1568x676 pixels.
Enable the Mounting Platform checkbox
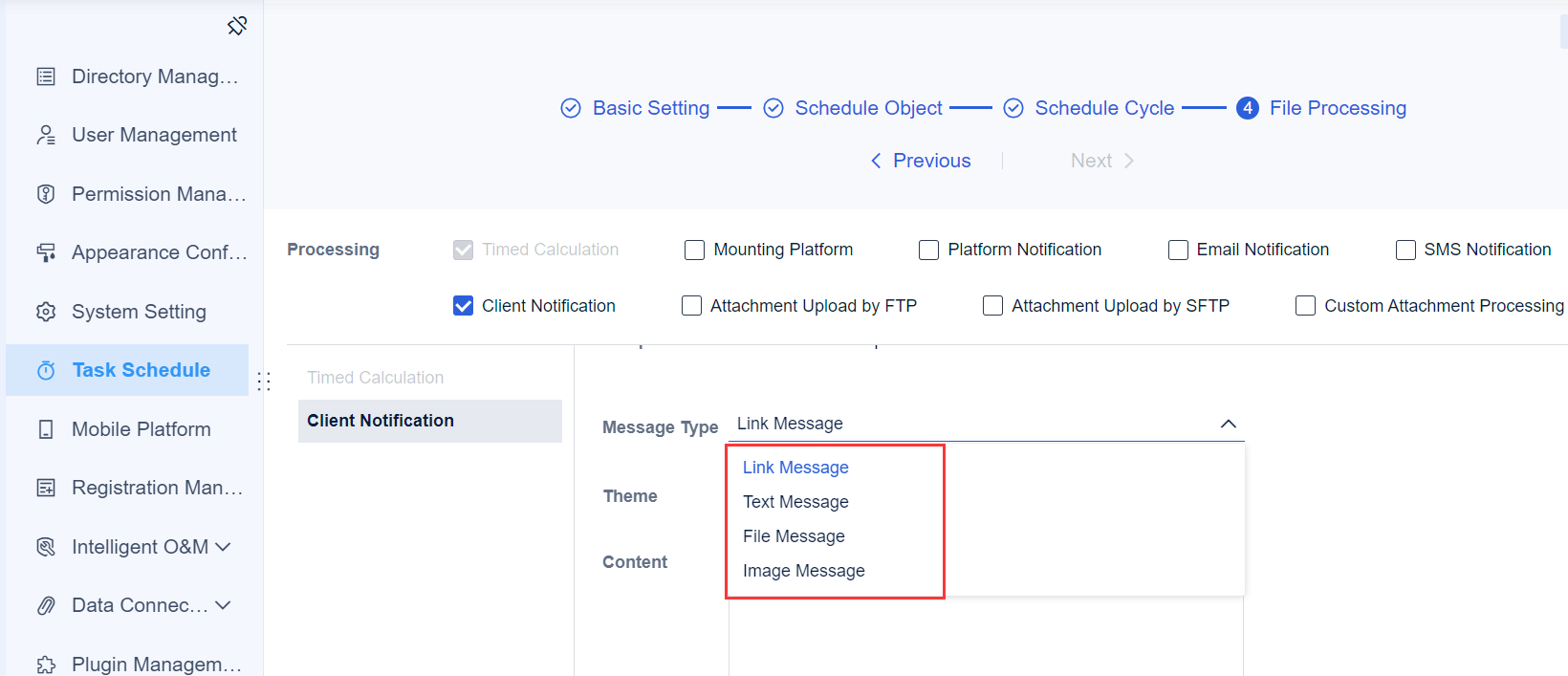point(694,251)
